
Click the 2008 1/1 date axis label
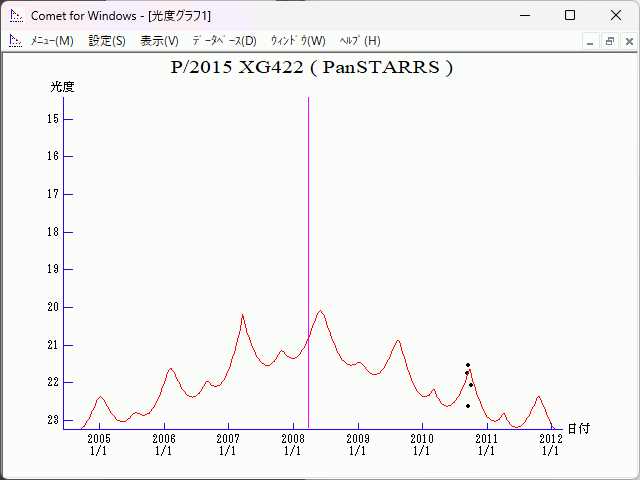pos(292,444)
